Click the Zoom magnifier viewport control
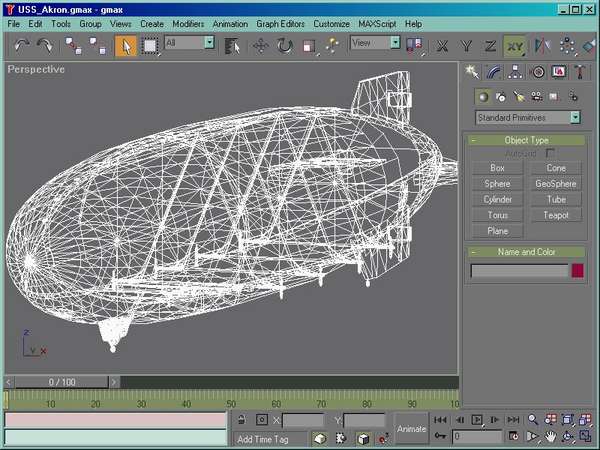 pyautogui.click(x=534, y=420)
